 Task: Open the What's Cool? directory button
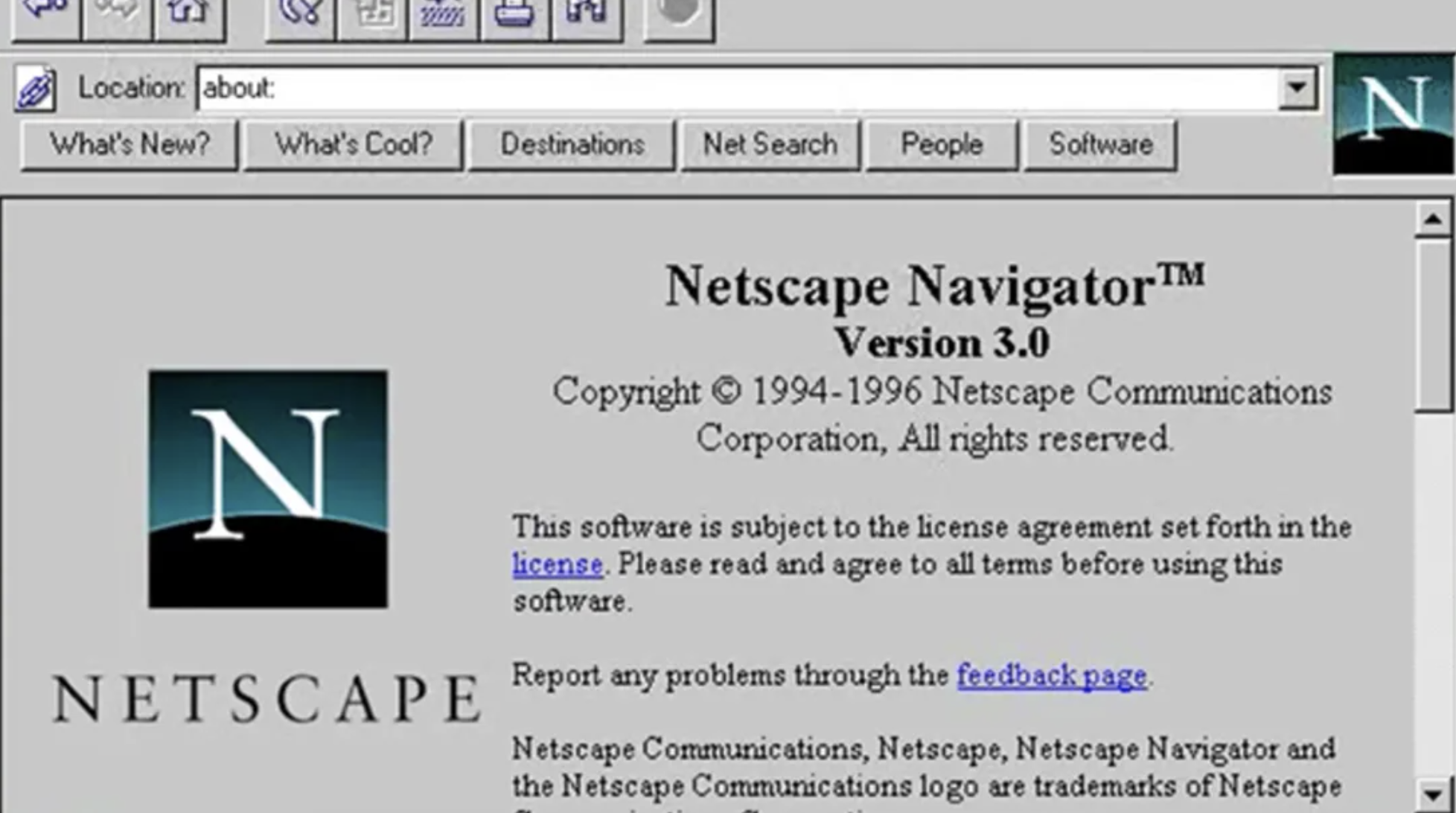tap(354, 144)
